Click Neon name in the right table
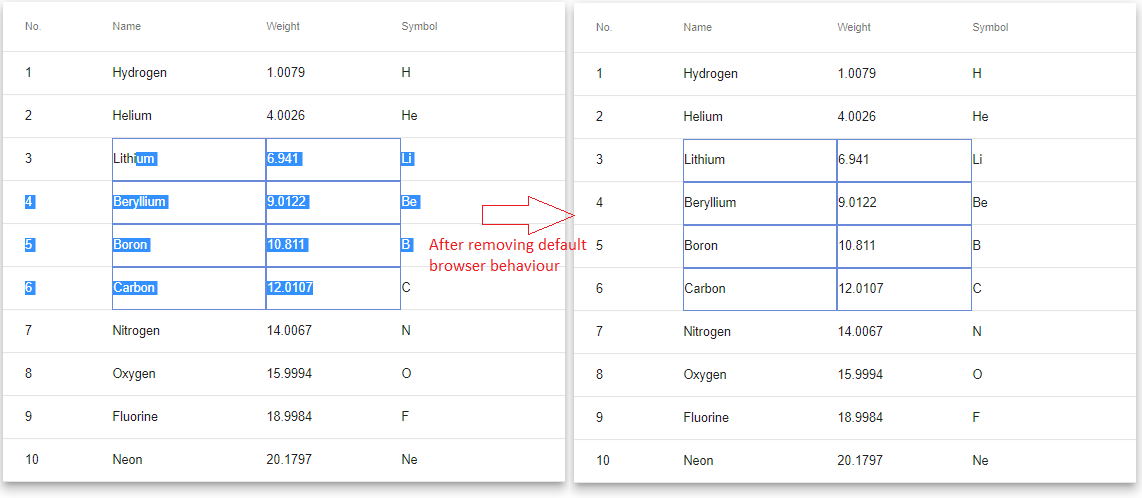Viewport: 1142px width, 498px height. point(698,461)
